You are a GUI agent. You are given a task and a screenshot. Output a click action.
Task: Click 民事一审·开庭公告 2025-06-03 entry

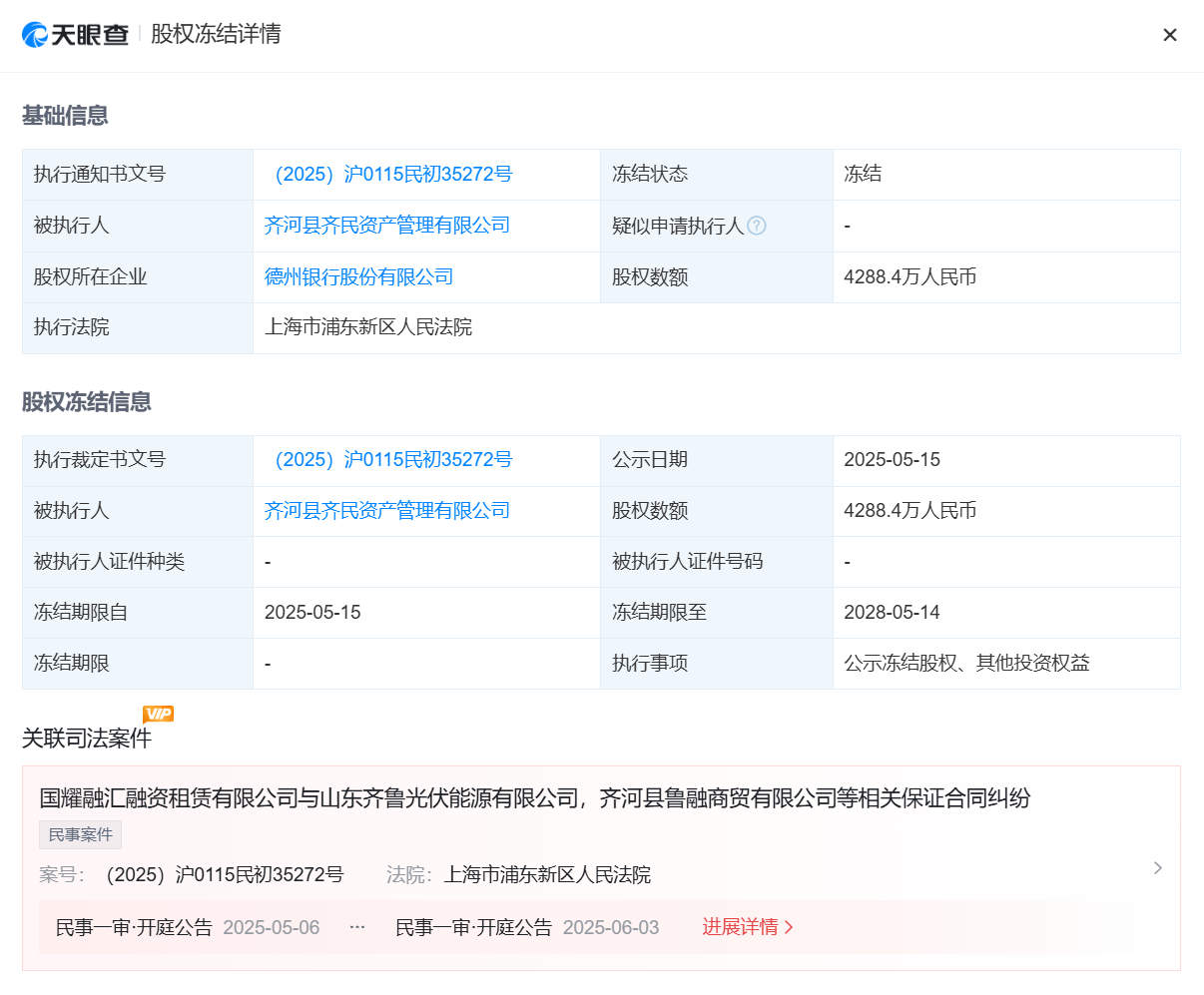point(527,927)
